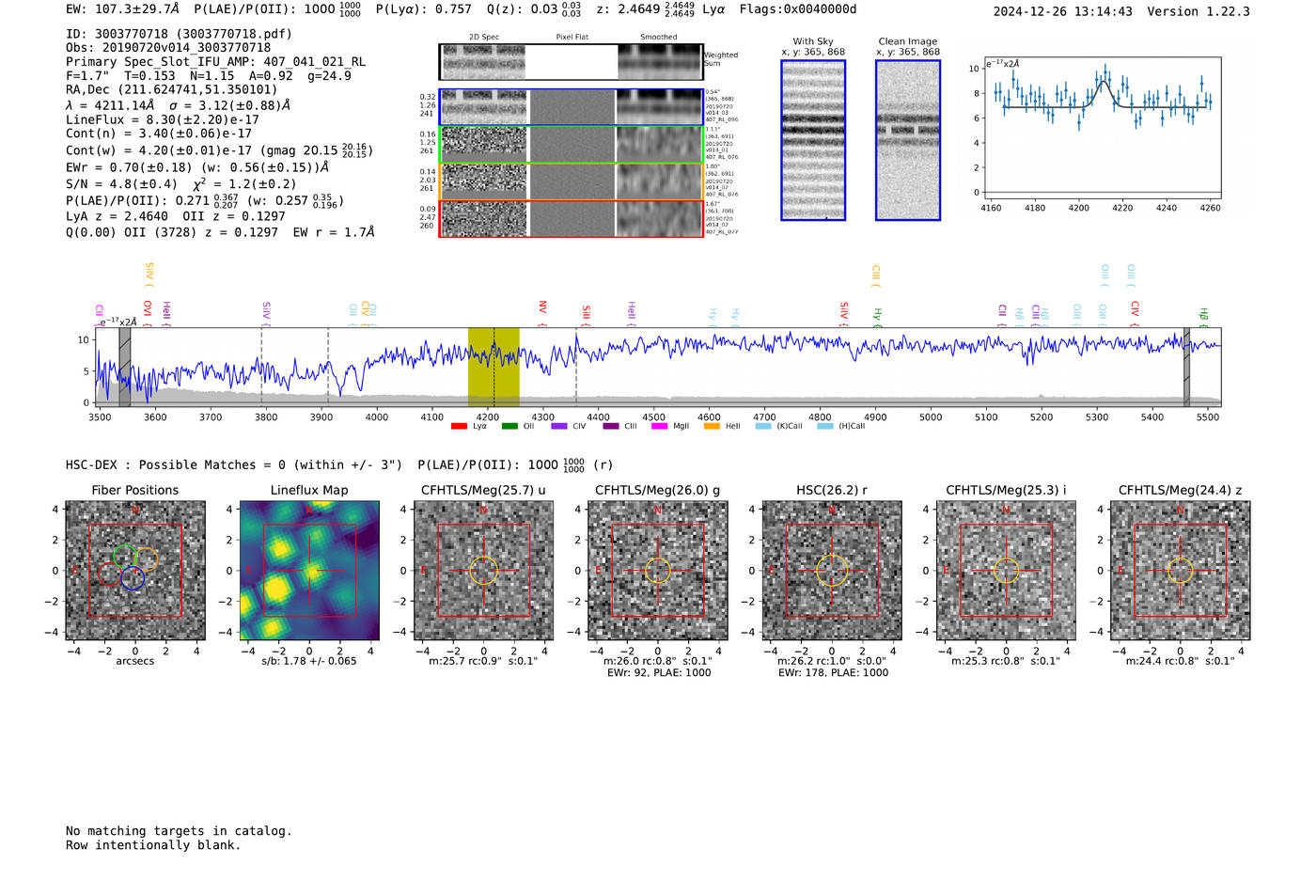
Task: Click the RA,Dec coordinates line
Action: click(172, 89)
